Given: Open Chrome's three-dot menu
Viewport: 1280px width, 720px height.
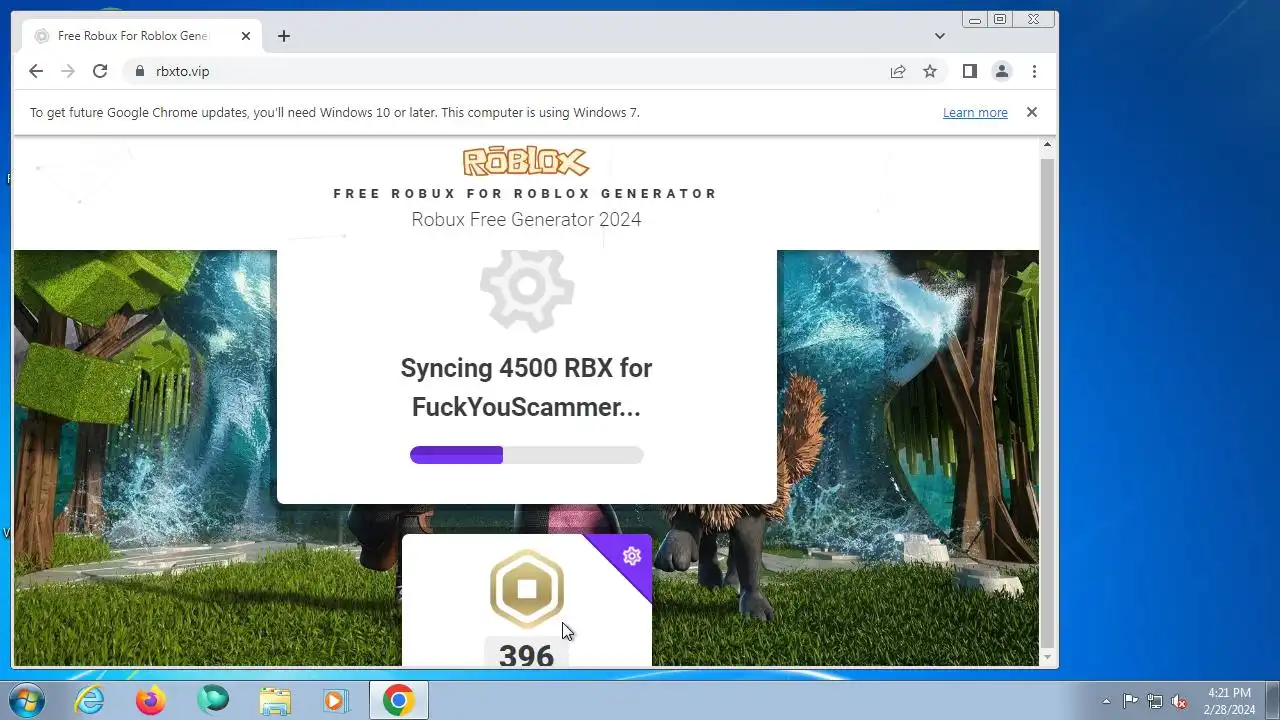Looking at the screenshot, I should (x=1034, y=71).
